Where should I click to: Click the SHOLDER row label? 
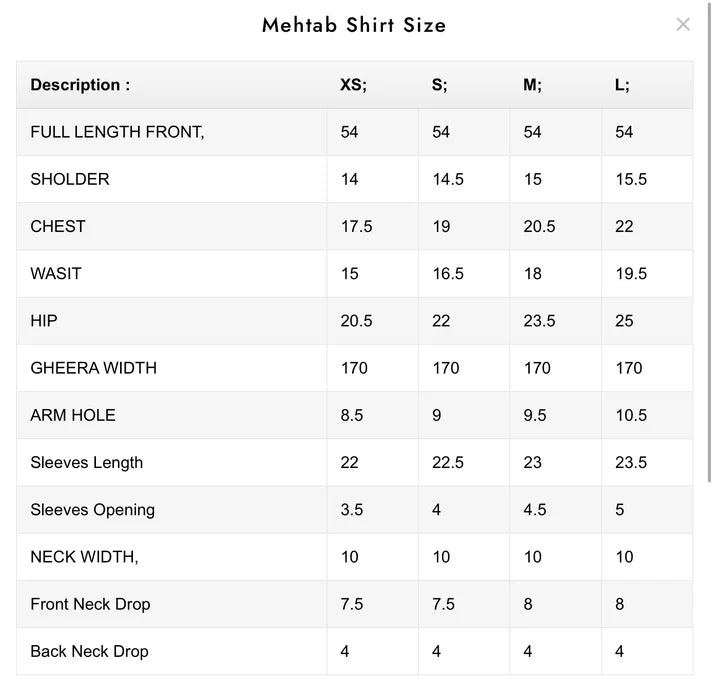click(x=70, y=179)
